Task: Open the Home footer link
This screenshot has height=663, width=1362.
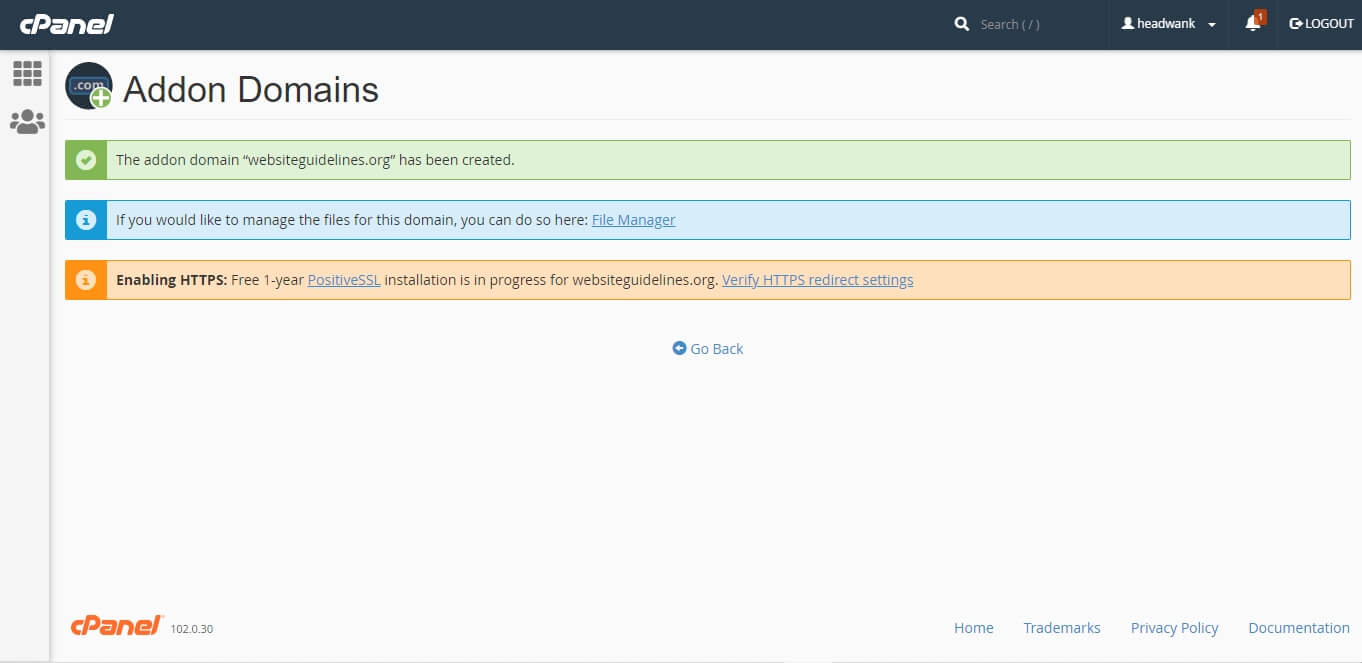Action: [973, 628]
